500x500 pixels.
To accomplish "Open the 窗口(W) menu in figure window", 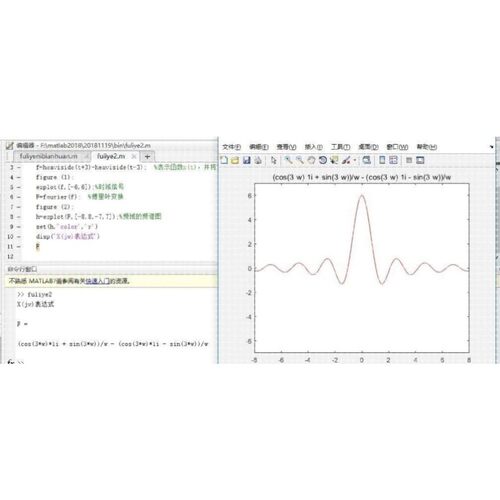I will tap(397, 147).
